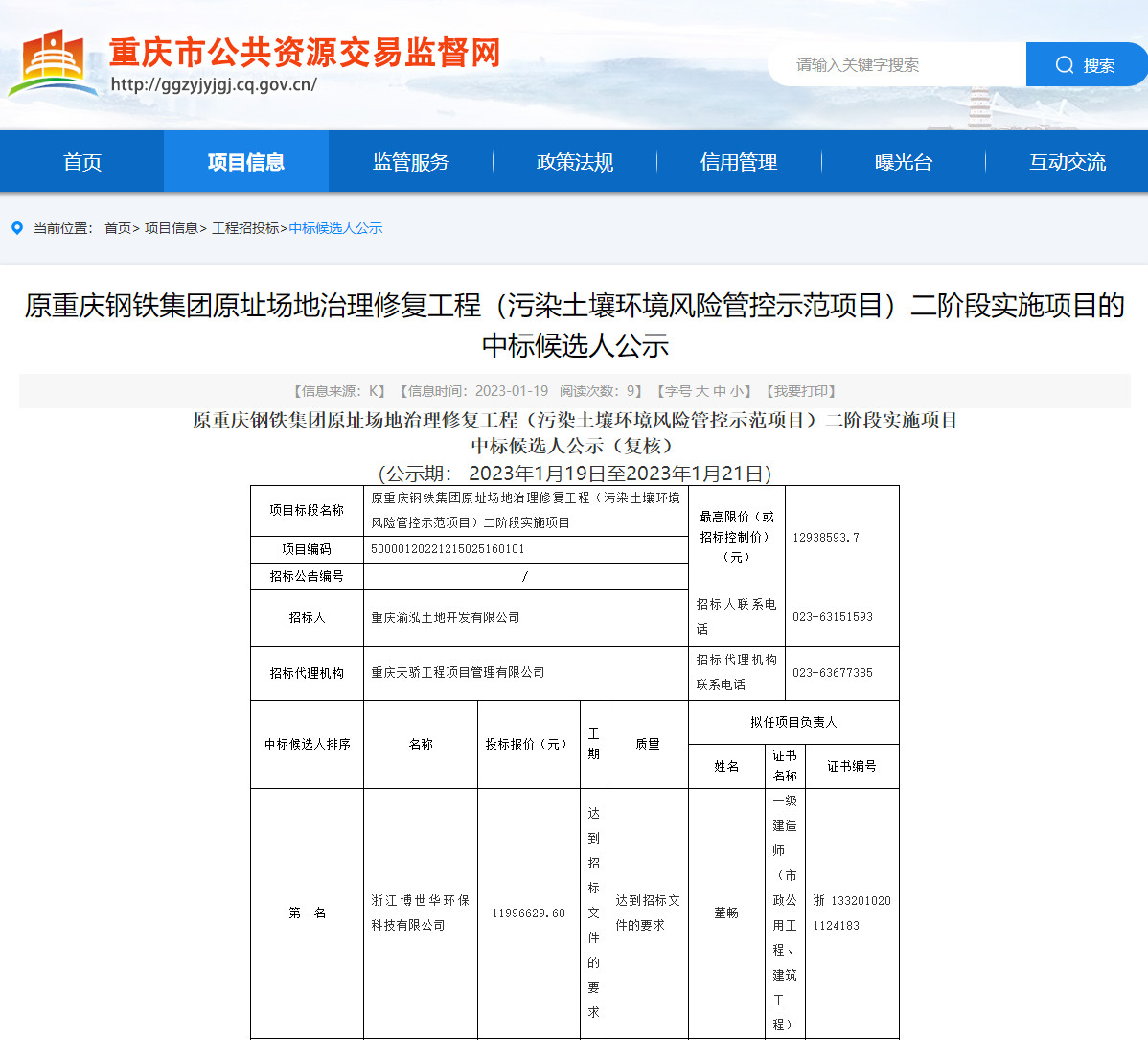
Task: Click the 招标公告编号 row label
Action: (x=307, y=576)
